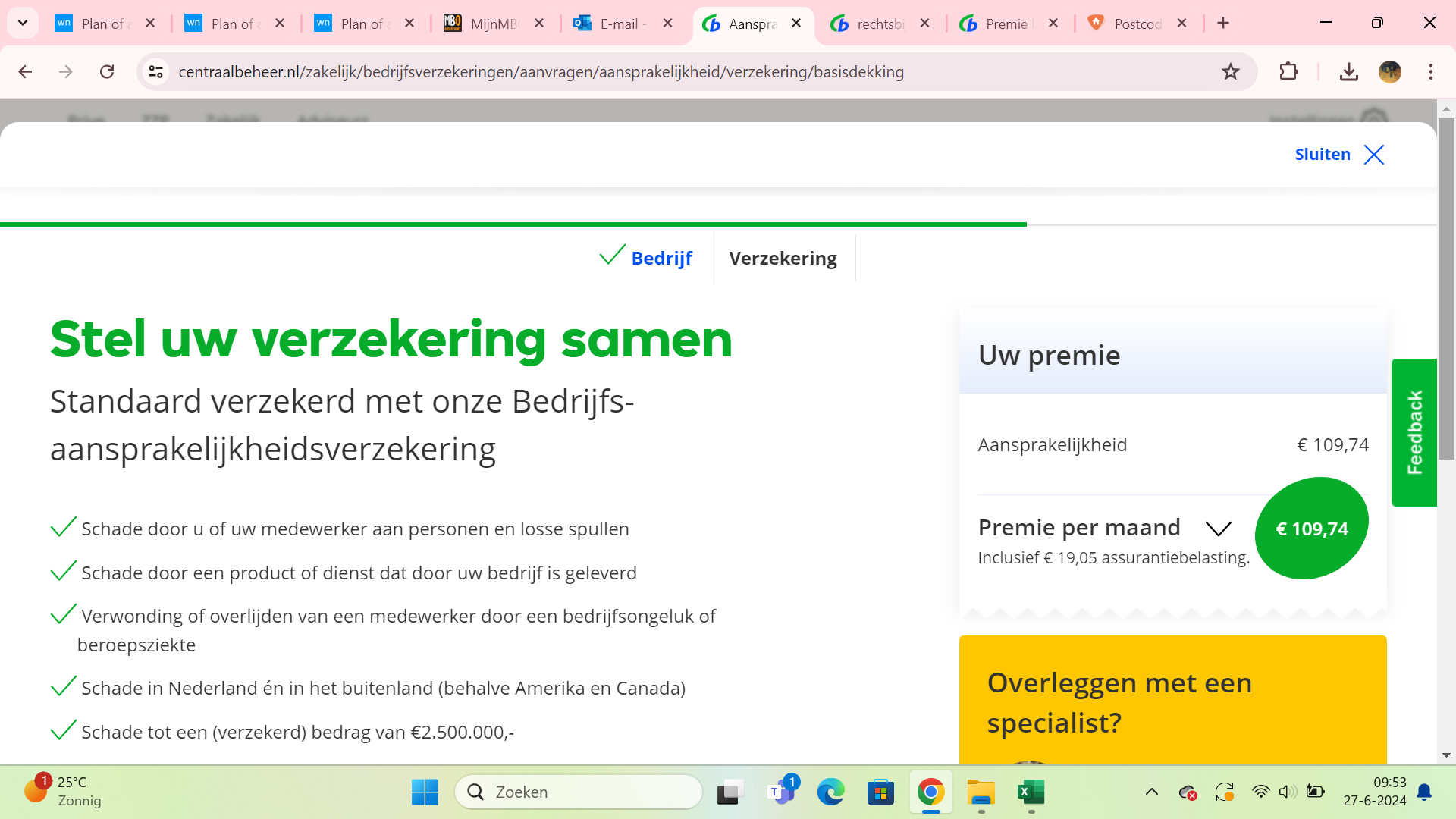
Task: Click the Overleggen met een specialist heading
Action: [x=1119, y=703]
